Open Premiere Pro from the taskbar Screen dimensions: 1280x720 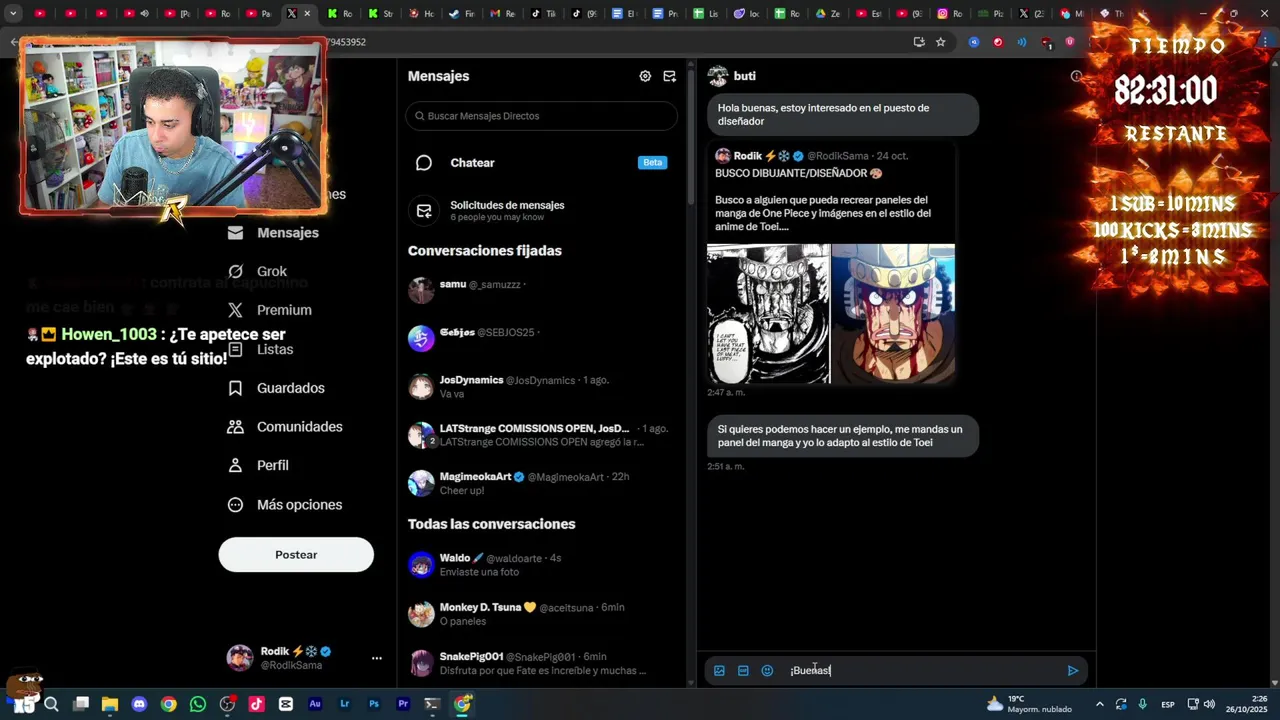click(x=403, y=704)
